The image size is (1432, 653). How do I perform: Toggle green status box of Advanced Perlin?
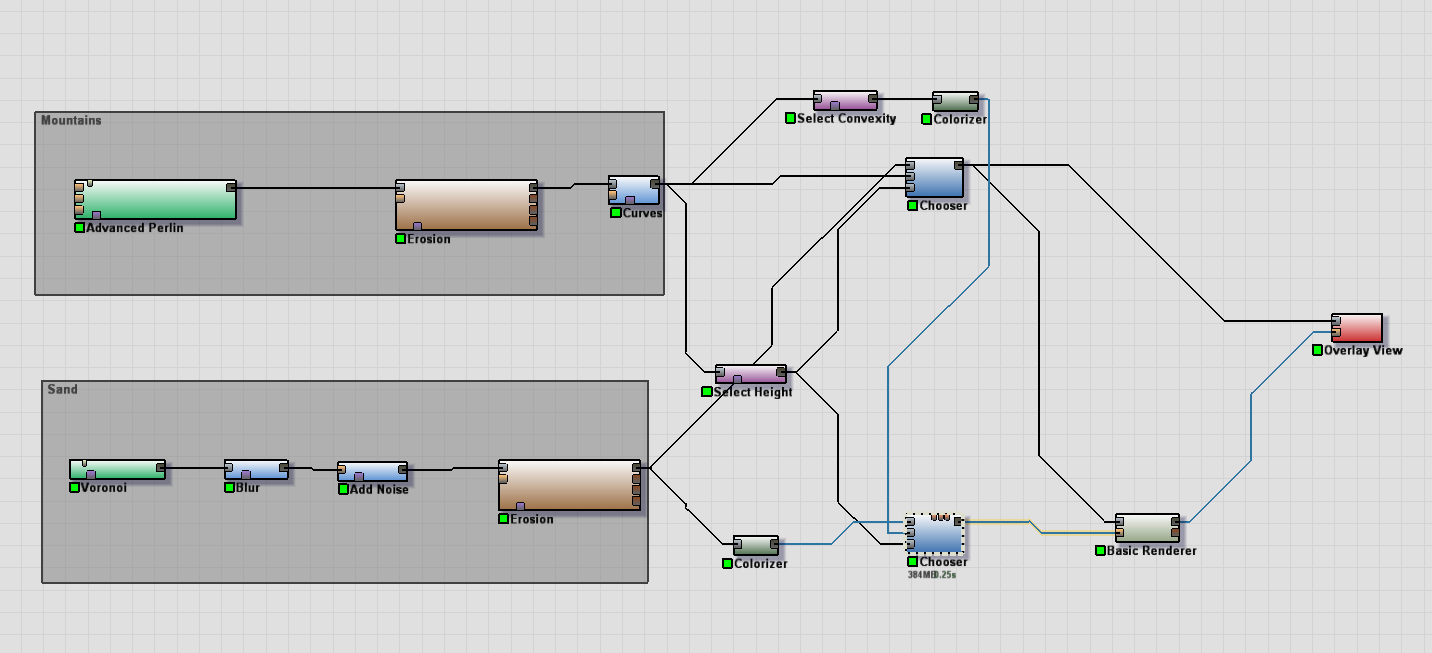click(79, 228)
